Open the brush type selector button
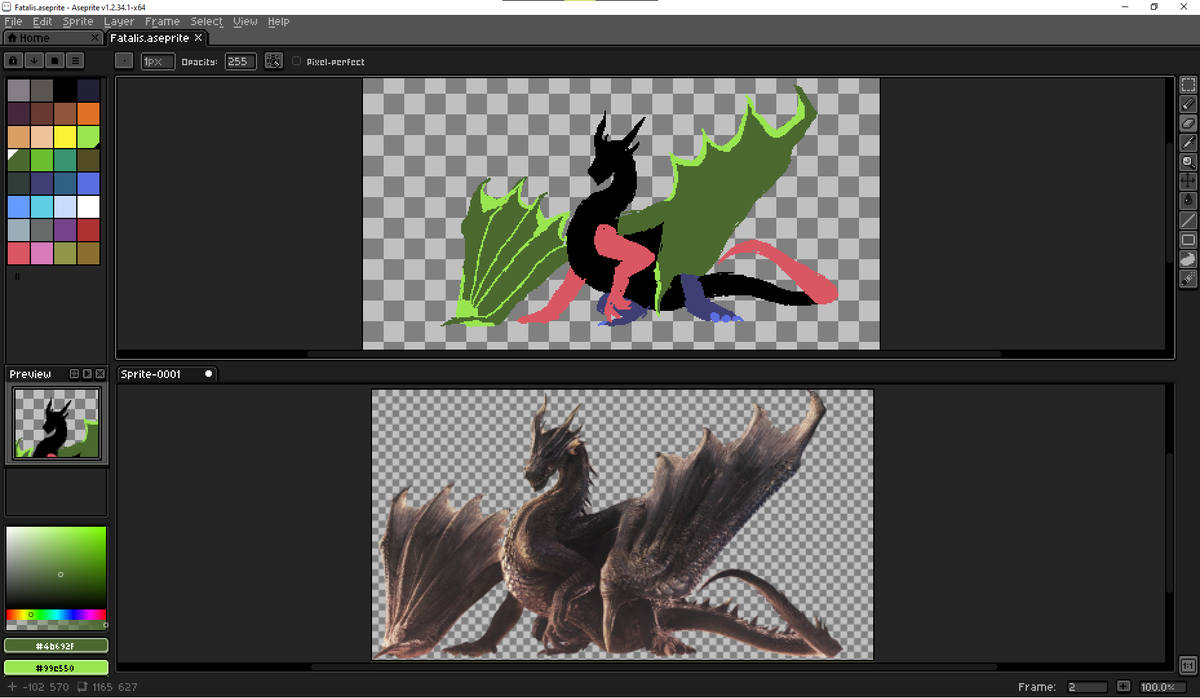The width and height of the screenshot is (1200, 698). tap(124, 61)
